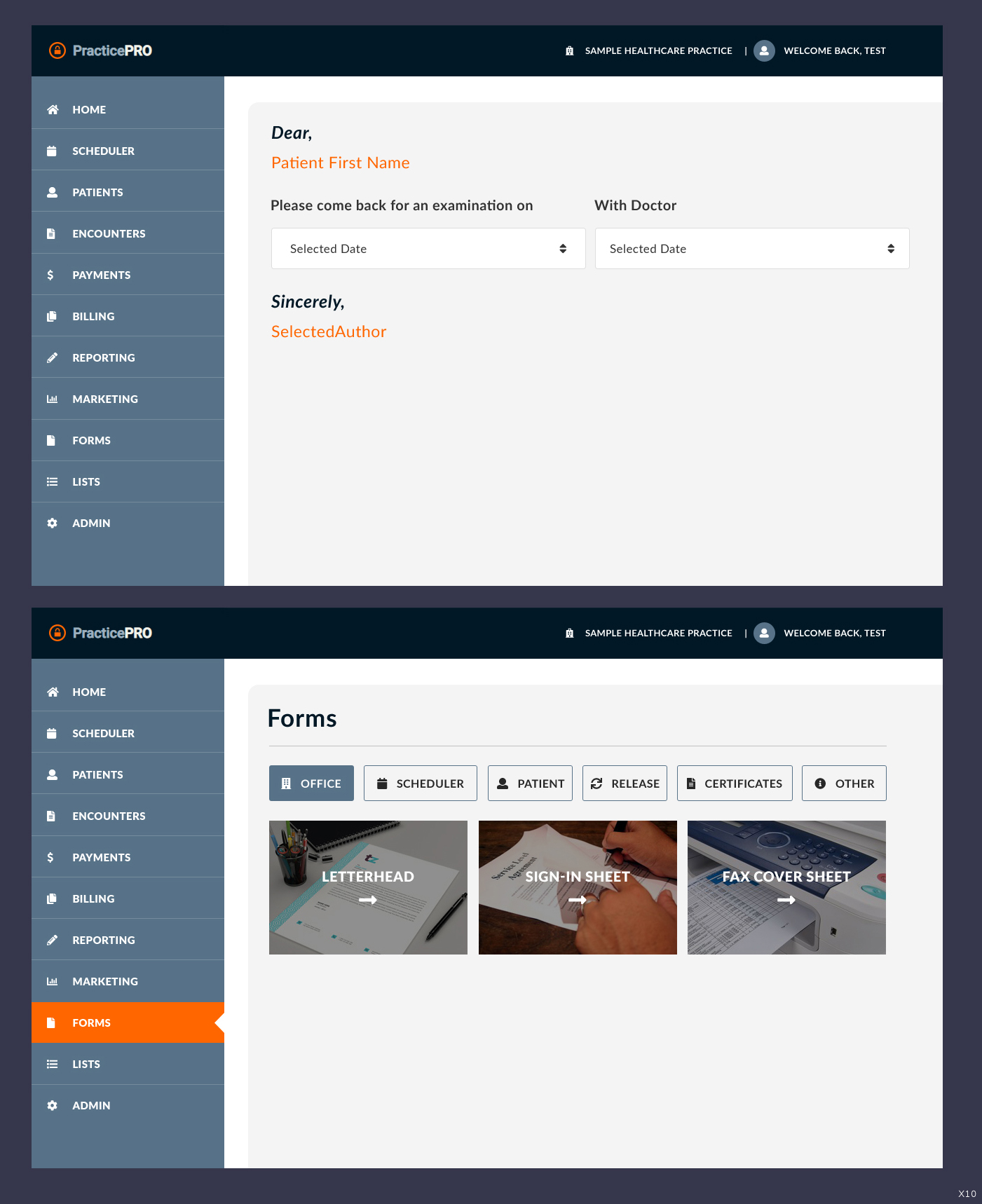Open the user avatar on the Forms screen
982x1204 pixels.
point(764,633)
